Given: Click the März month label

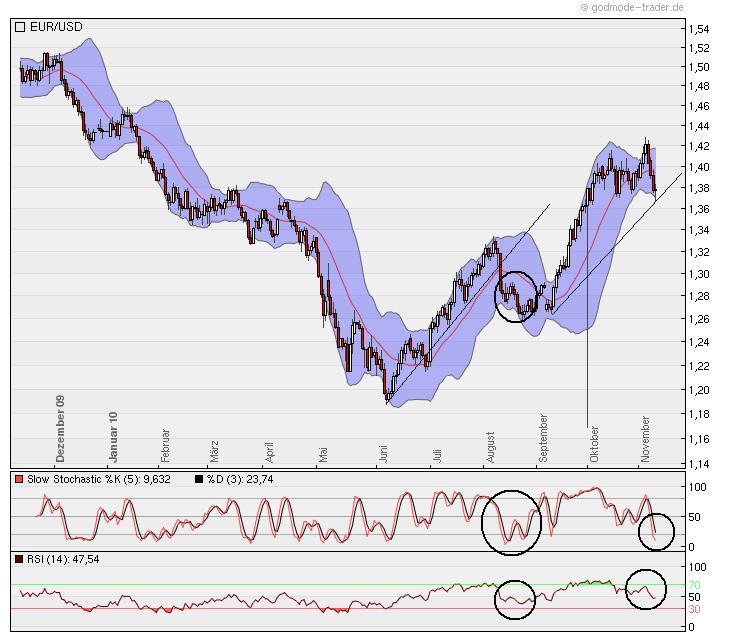Looking at the screenshot, I should [214, 451].
